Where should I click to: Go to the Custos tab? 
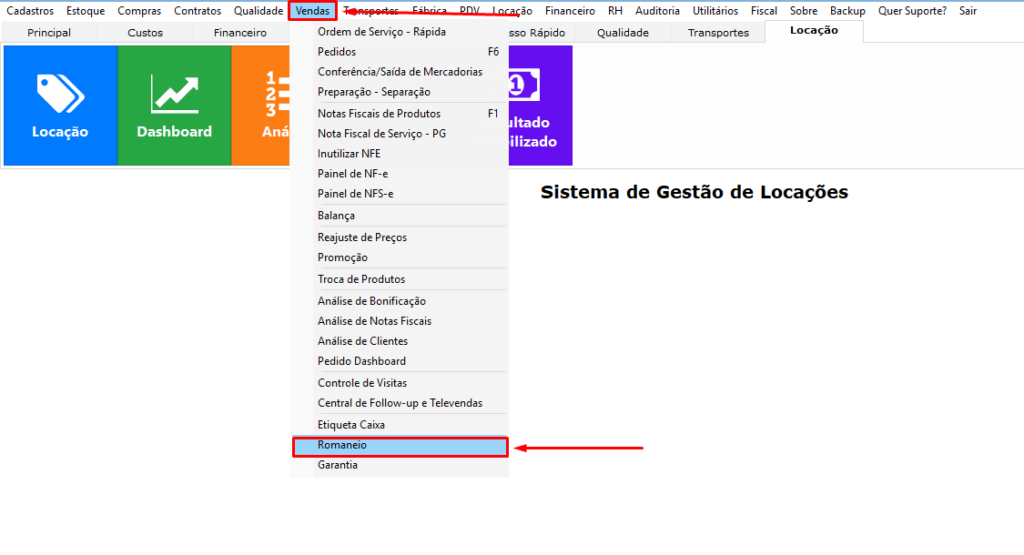[x=145, y=33]
